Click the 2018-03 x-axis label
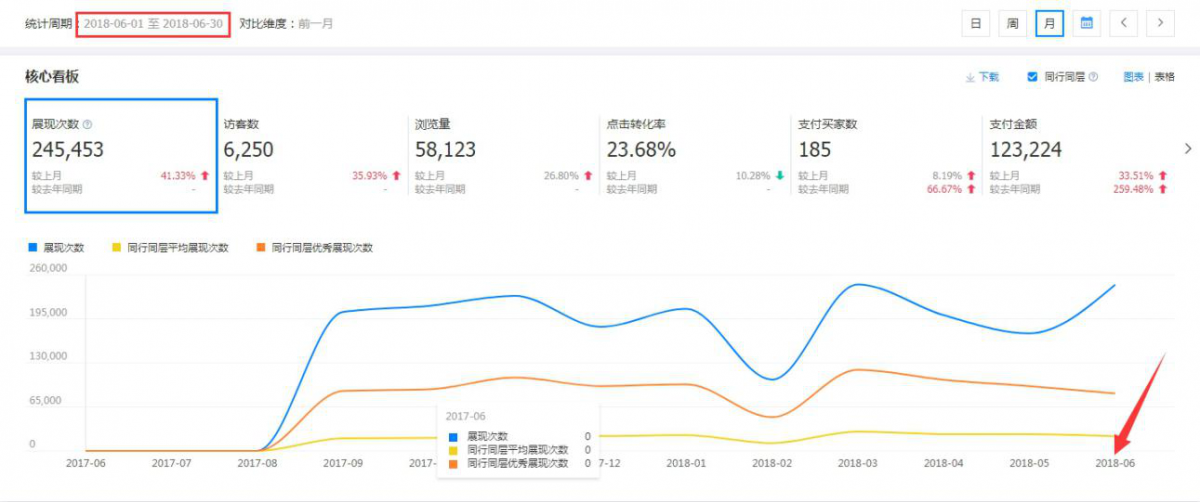1200x502 pixels. point(858,463)
